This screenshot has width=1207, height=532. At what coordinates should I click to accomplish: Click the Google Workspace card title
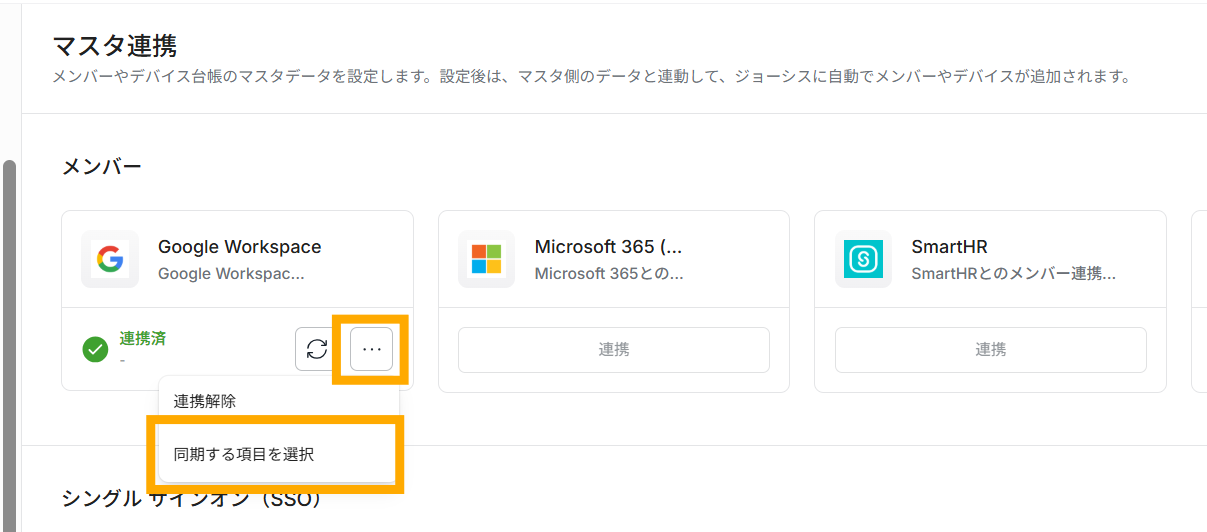[x=239, y=247]
